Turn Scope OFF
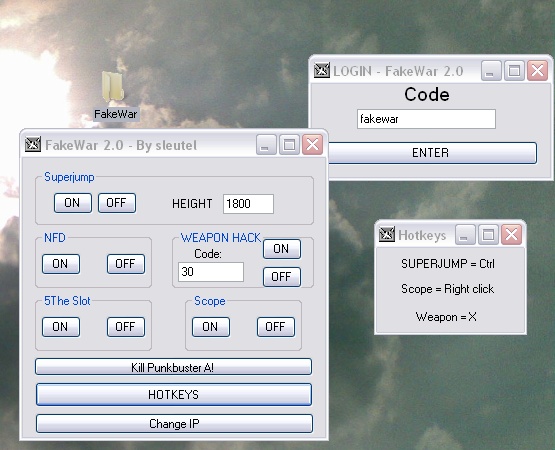Viewport: 555px width, 450px height. click(276, 327)
